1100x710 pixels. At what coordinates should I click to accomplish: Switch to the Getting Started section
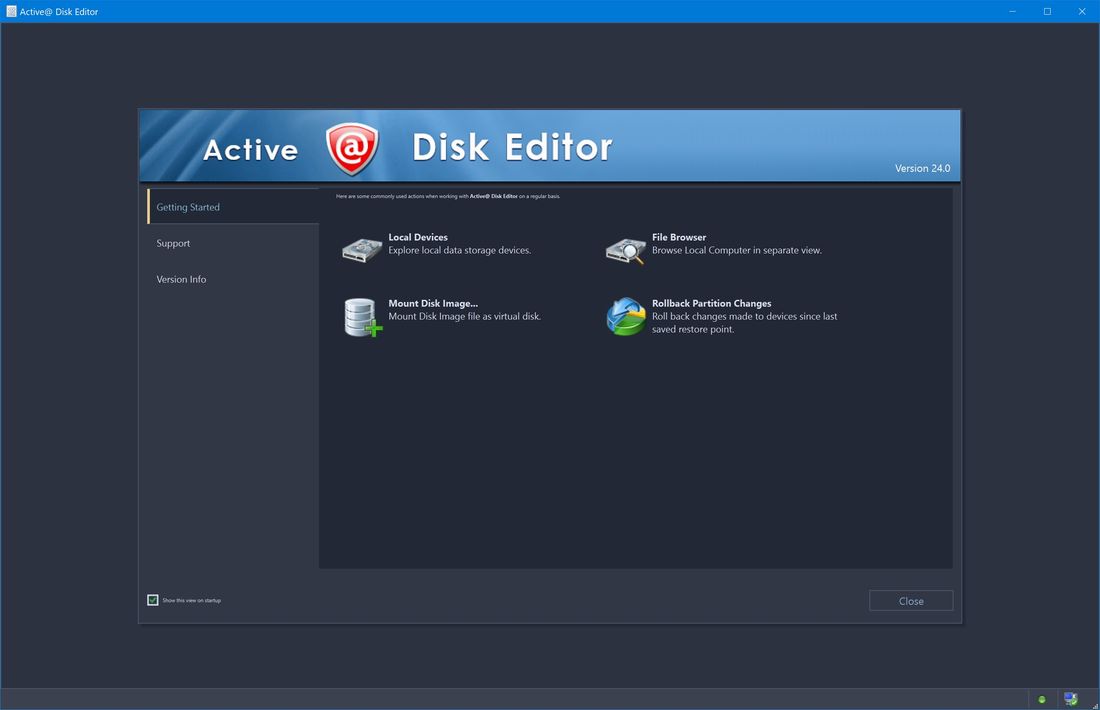188,207
